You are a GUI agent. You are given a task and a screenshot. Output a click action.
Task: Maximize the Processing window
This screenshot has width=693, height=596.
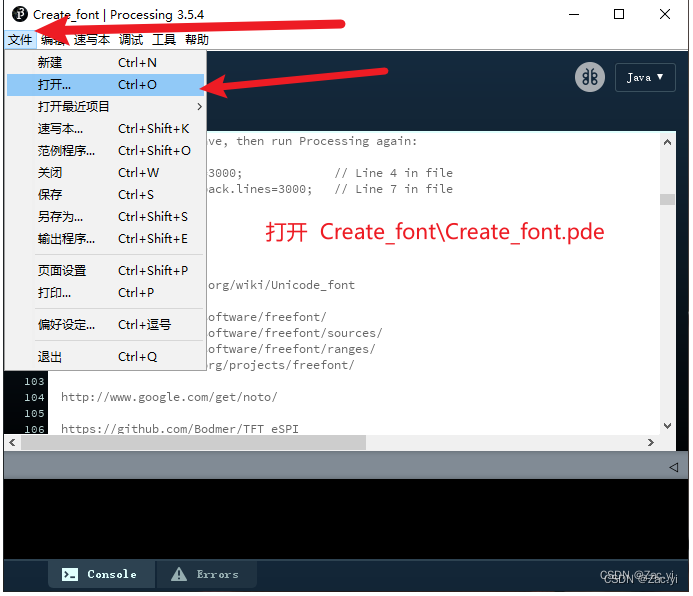pos(619,14)
